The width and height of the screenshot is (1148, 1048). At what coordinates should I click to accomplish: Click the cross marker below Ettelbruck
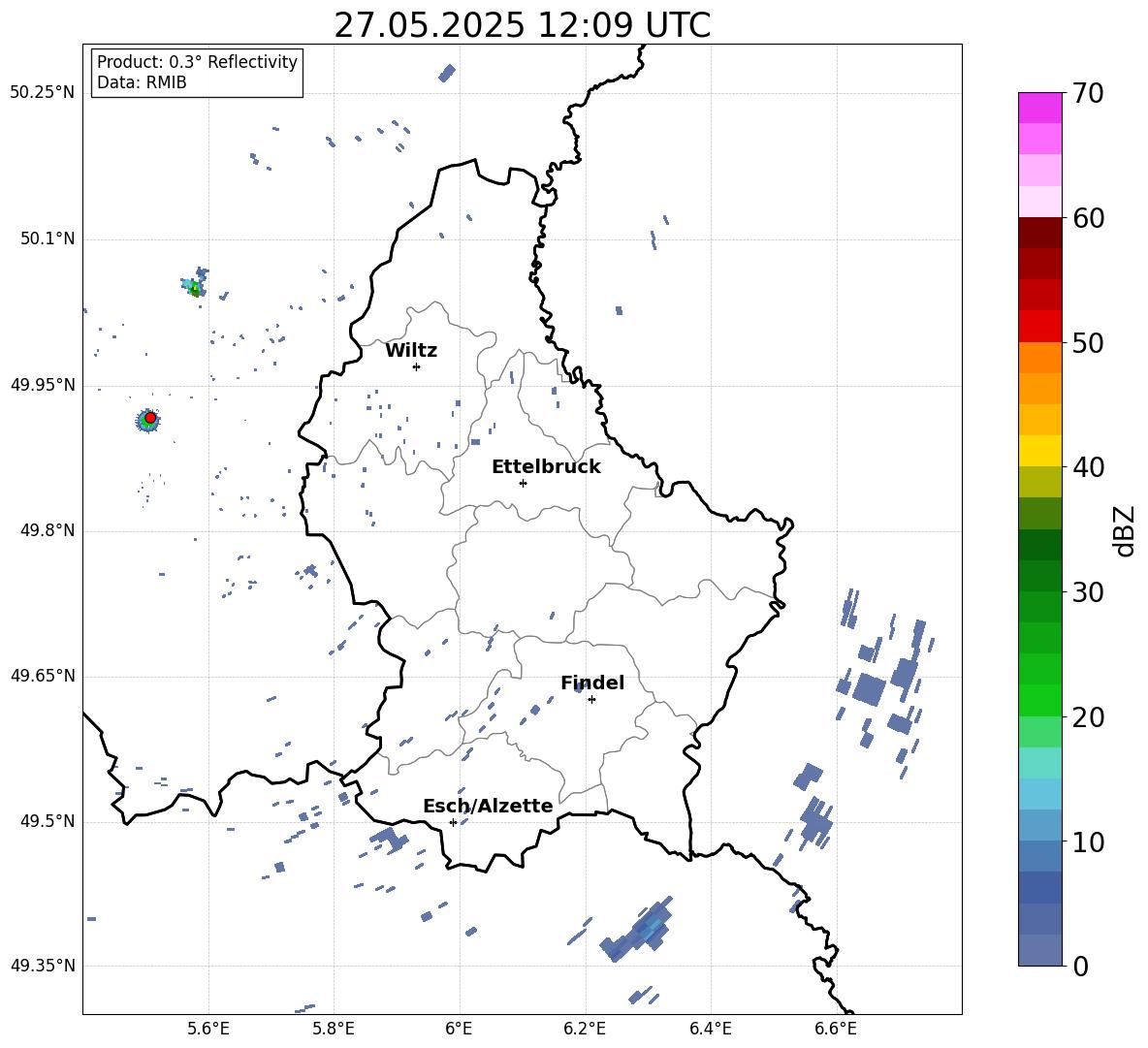(523, 483)
